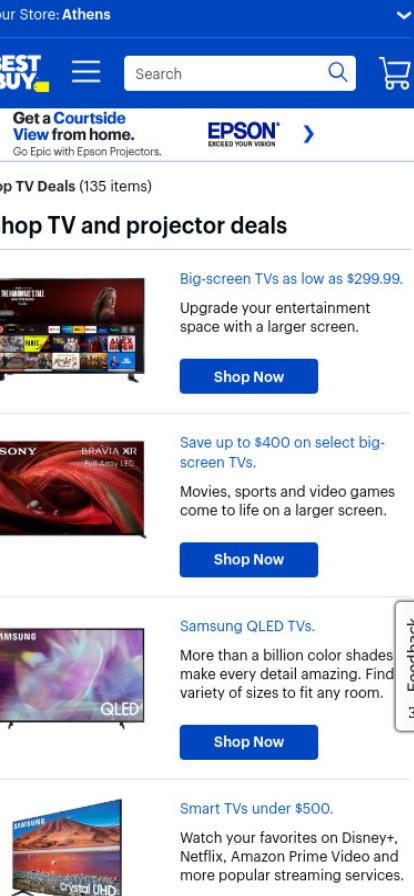The image size is (414, 896).
Task: Click the Epson logo in banner
Action: point(243,134)
